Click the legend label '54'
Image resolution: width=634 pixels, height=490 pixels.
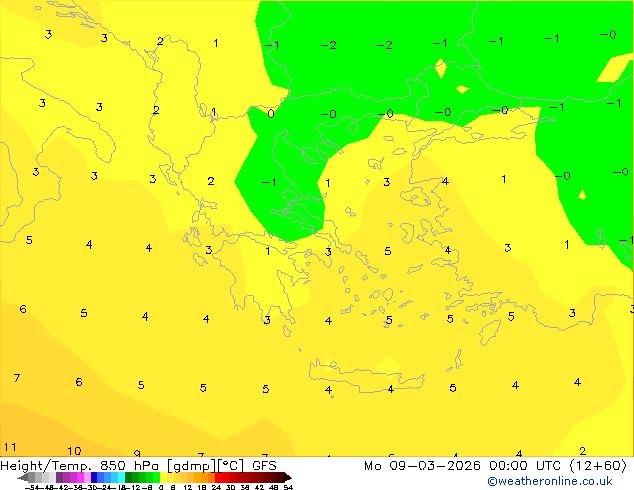point(288,487)
